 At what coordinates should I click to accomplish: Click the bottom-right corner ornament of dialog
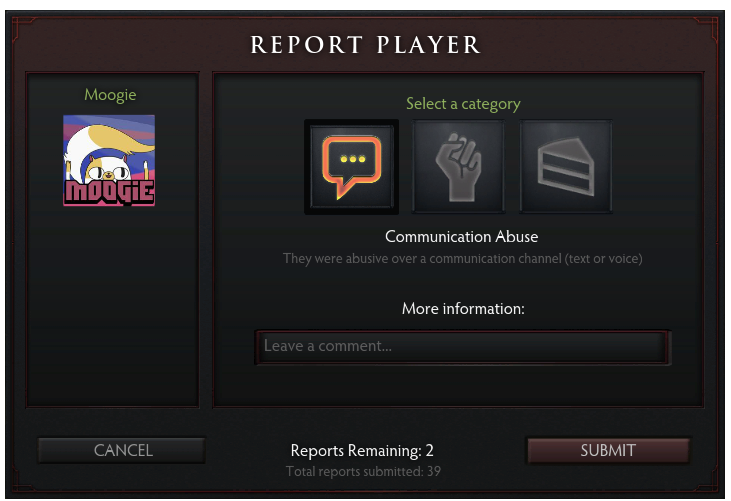pyautogui.click(x=709, y=480)
